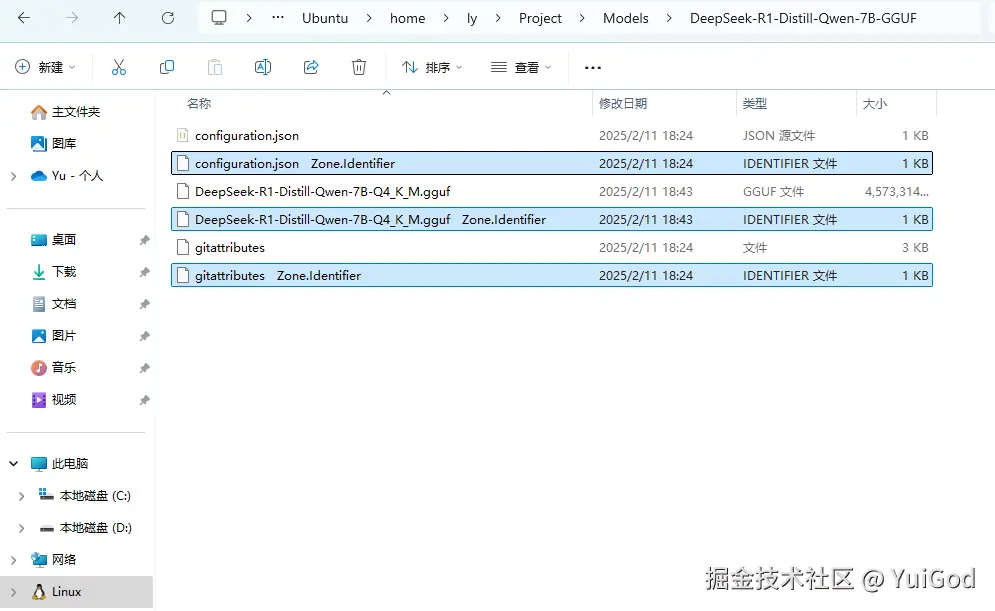The width and height of the screenshot is (995, 611).
Task: Navigate to Project in the breadcrumb
Action: click(x=540, y=18)
